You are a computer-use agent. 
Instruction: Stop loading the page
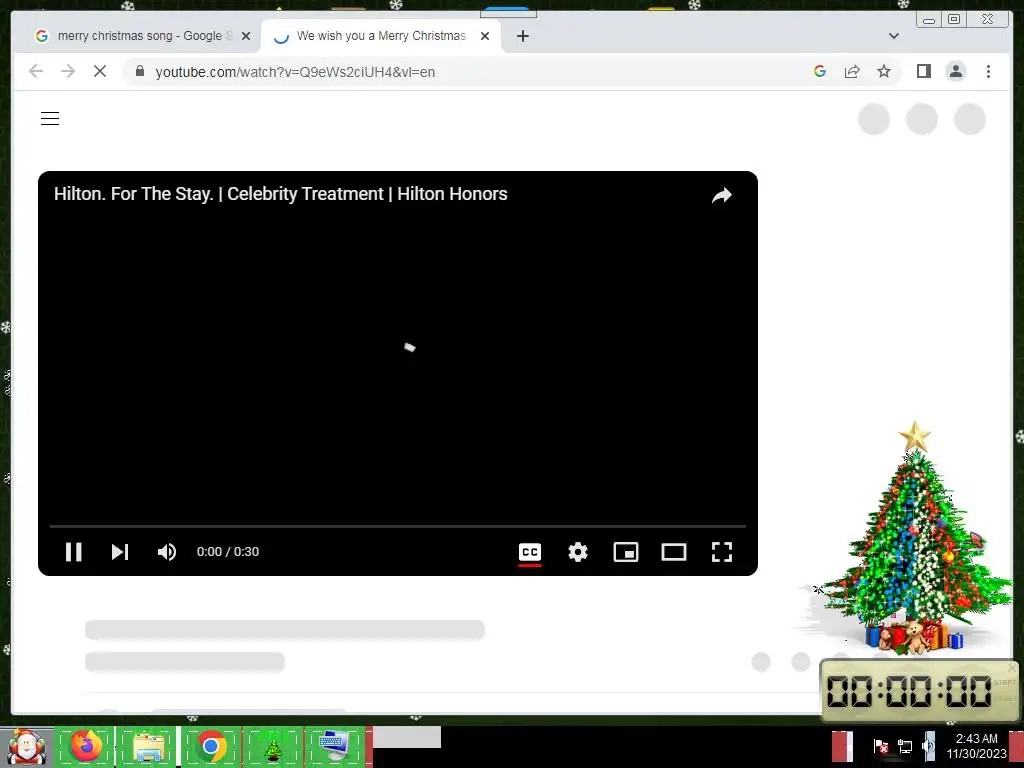(100, 71)
